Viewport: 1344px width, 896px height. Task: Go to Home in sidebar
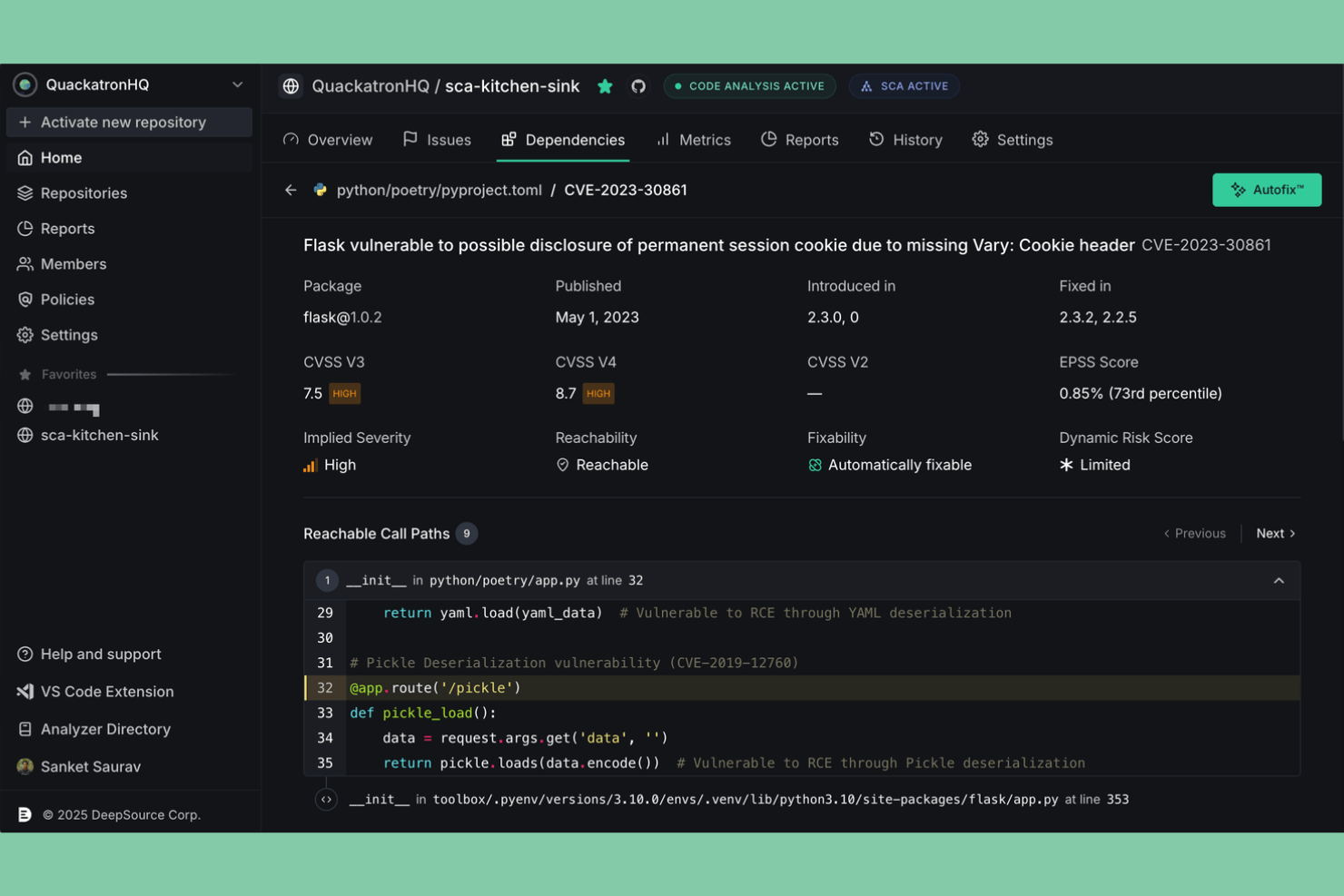(x=129, y=157)
